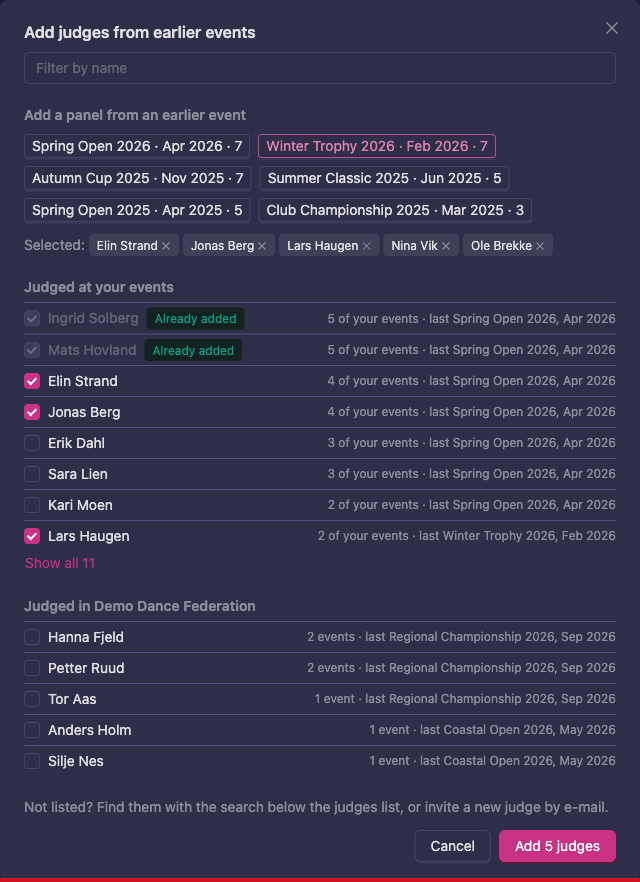Check Silje Nes checkbox

[32, 761]
